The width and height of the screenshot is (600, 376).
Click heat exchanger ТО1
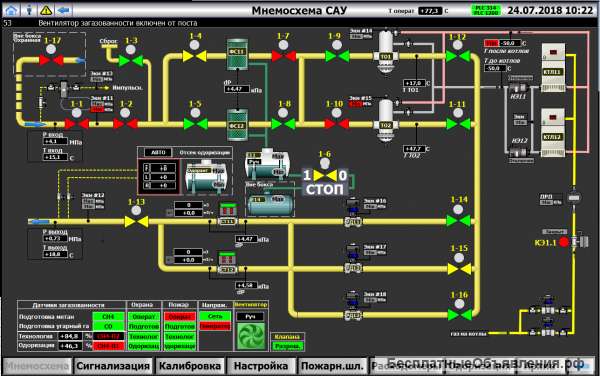(386, 52)
